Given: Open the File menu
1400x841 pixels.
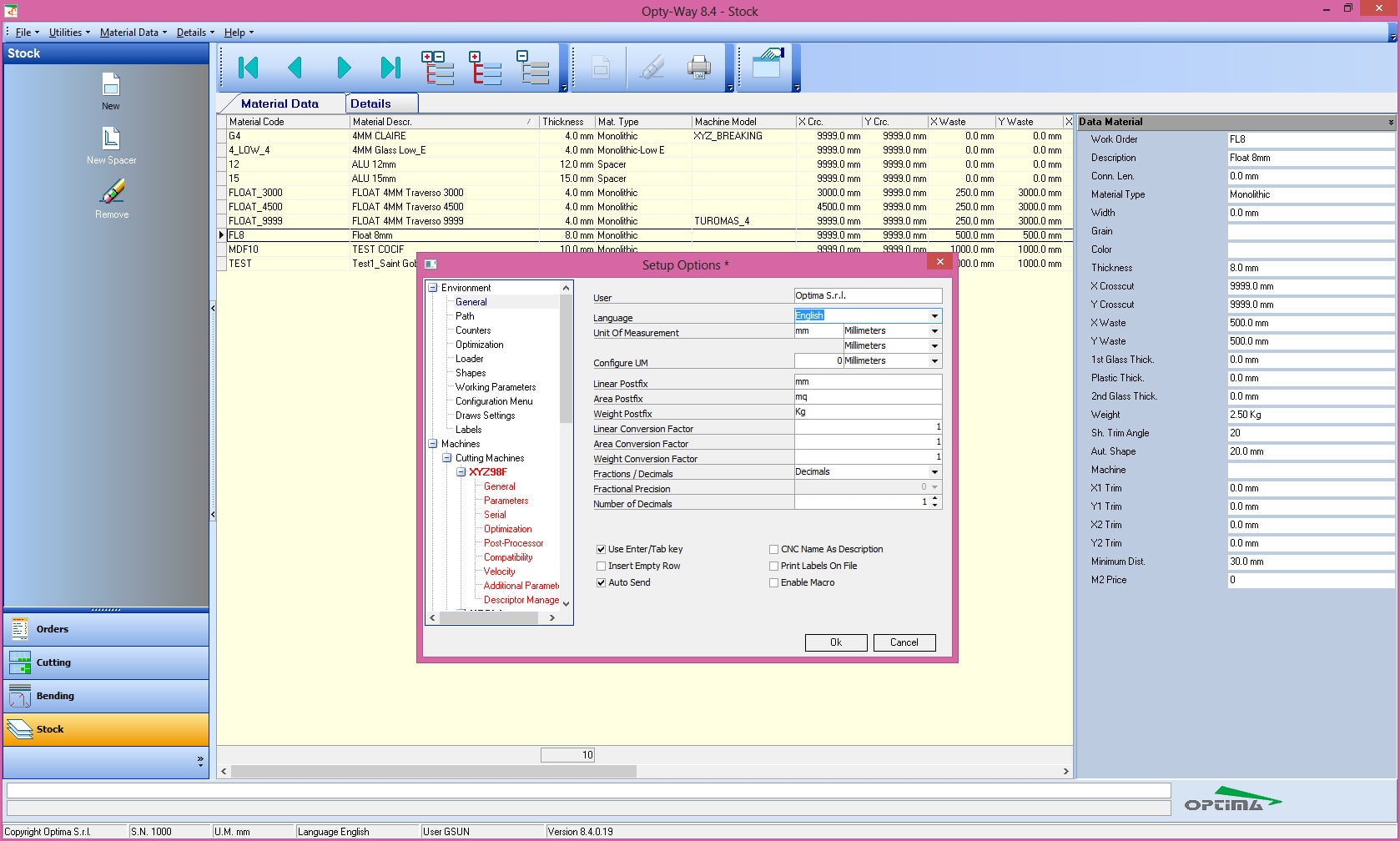Looking at the screenshot, I should coord(27,33).
